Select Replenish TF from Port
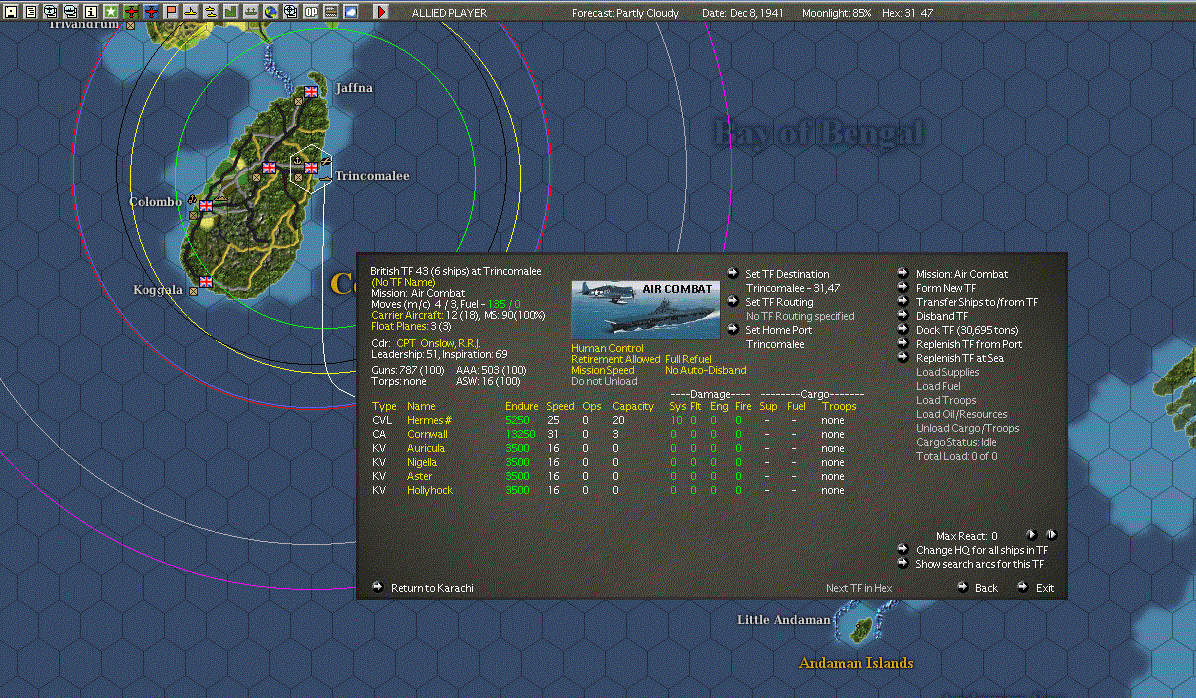This screenshot has height=698, width=1196. click(969, 344)
